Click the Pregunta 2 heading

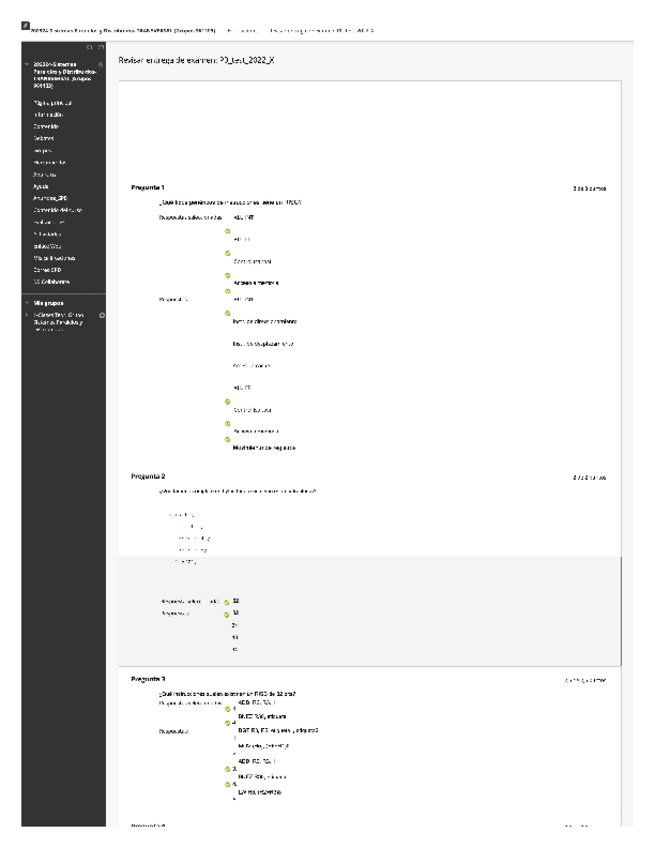tap(148, 476)
